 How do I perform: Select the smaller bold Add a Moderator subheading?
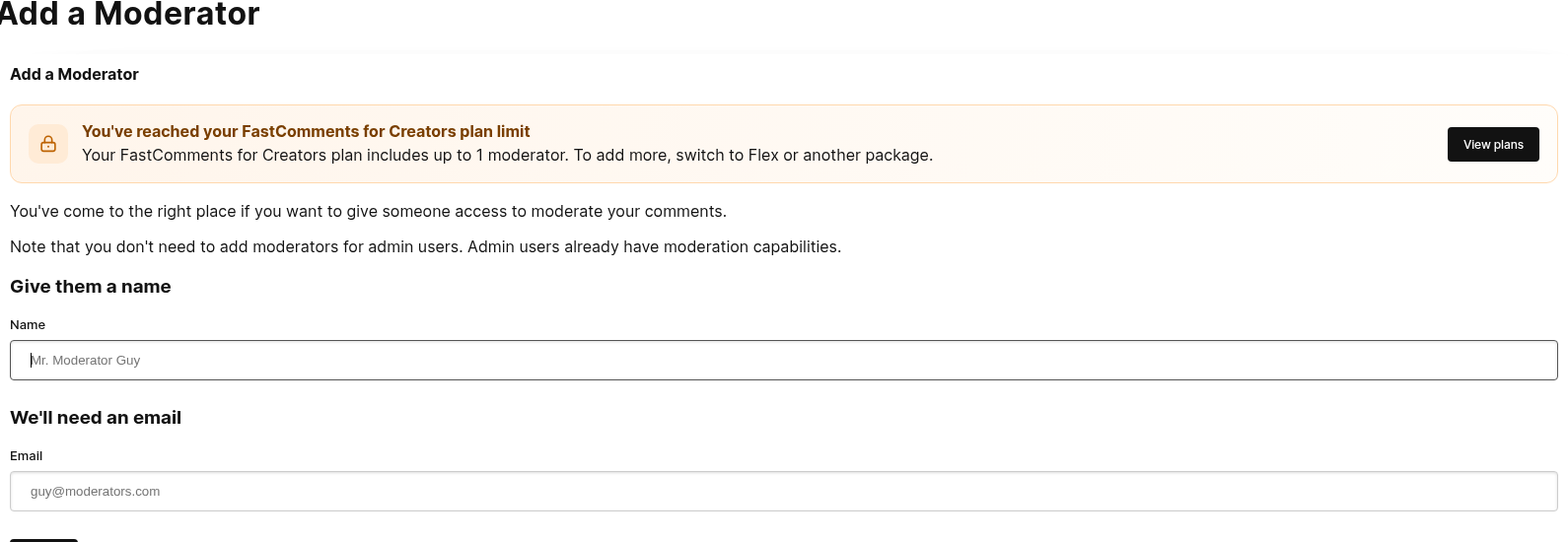tap(74, 74)
